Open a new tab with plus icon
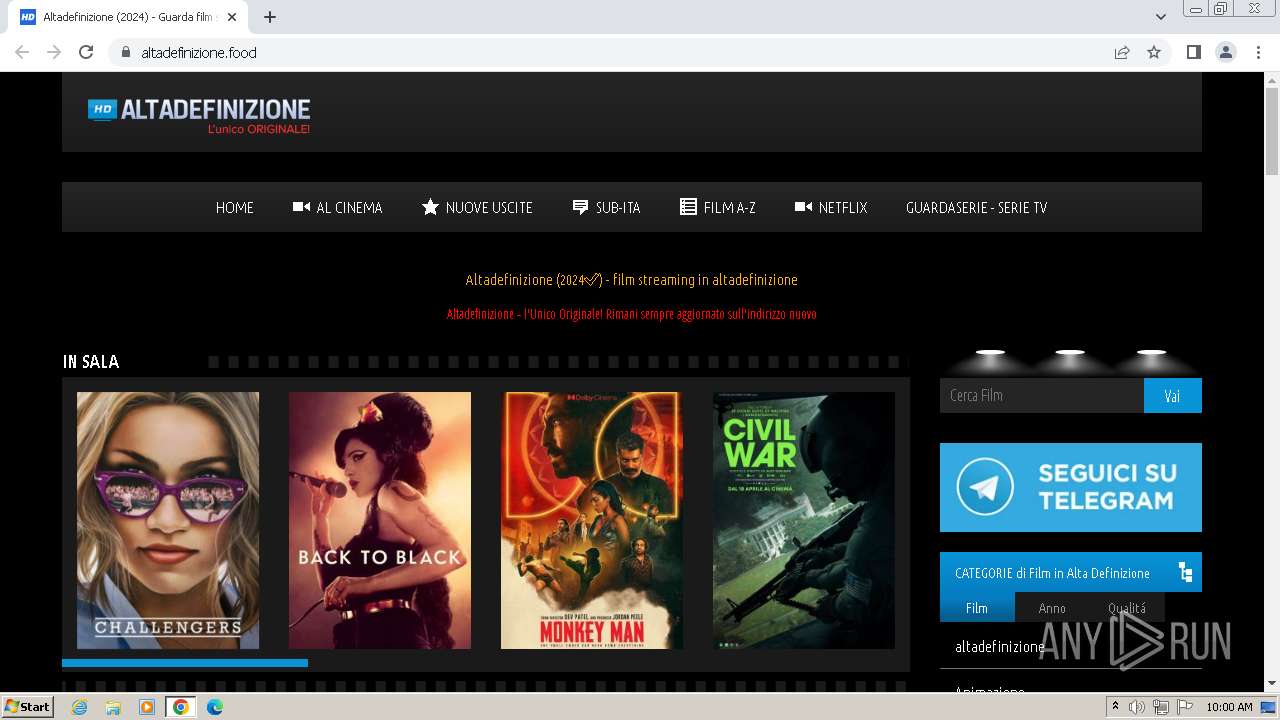This screenshot has height=720, width=1280. pyautogui.click(x=270, y=17)
